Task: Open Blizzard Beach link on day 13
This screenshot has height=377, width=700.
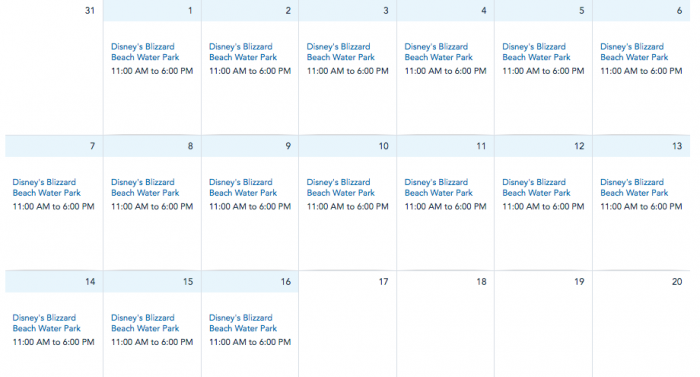Action: [x=634, y=188]
